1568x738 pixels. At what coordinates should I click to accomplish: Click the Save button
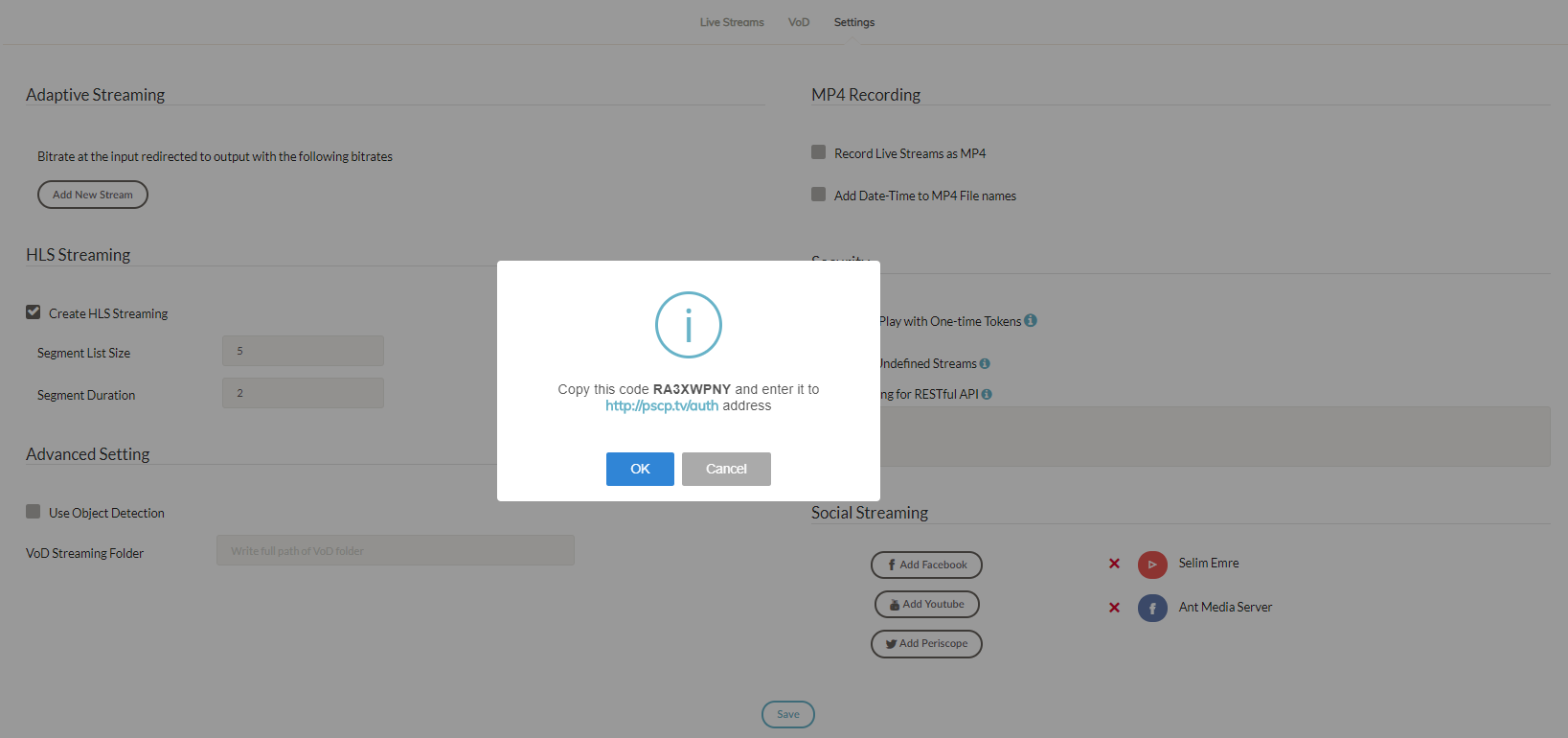pyautogui.click(x=788, y=714)
